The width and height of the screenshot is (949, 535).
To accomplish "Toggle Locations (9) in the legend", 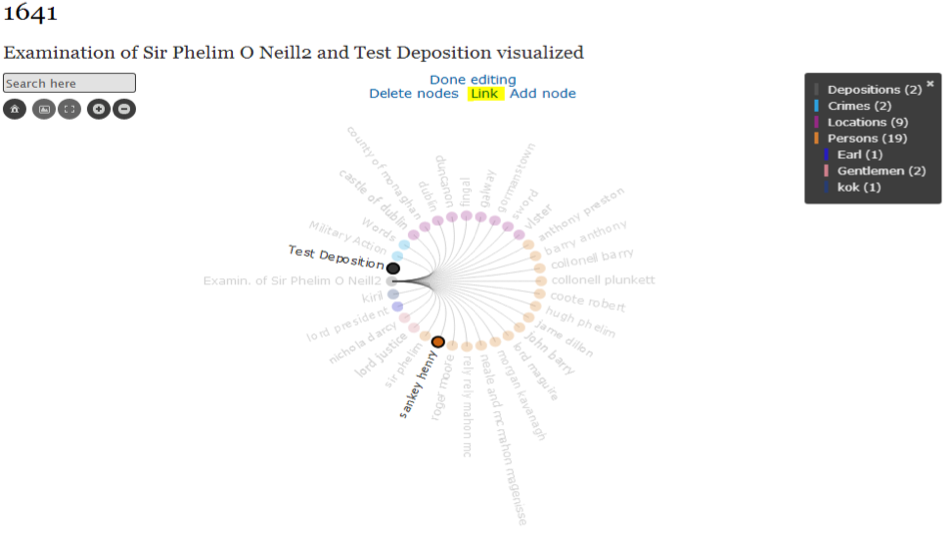I will click(868, 122).
